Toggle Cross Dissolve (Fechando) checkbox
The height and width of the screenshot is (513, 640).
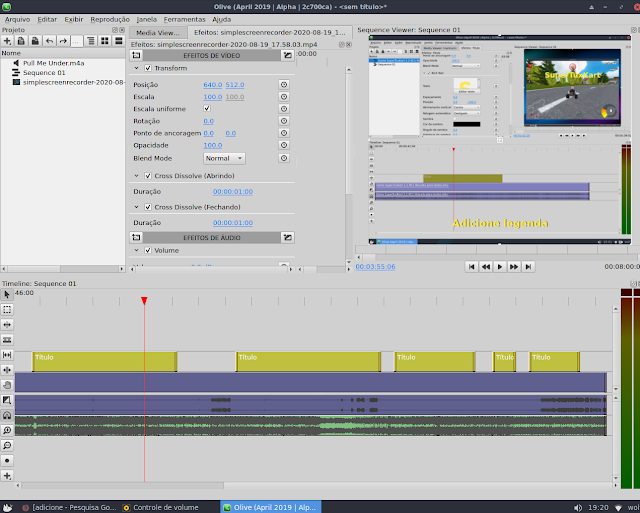click(x=148, y=207)
